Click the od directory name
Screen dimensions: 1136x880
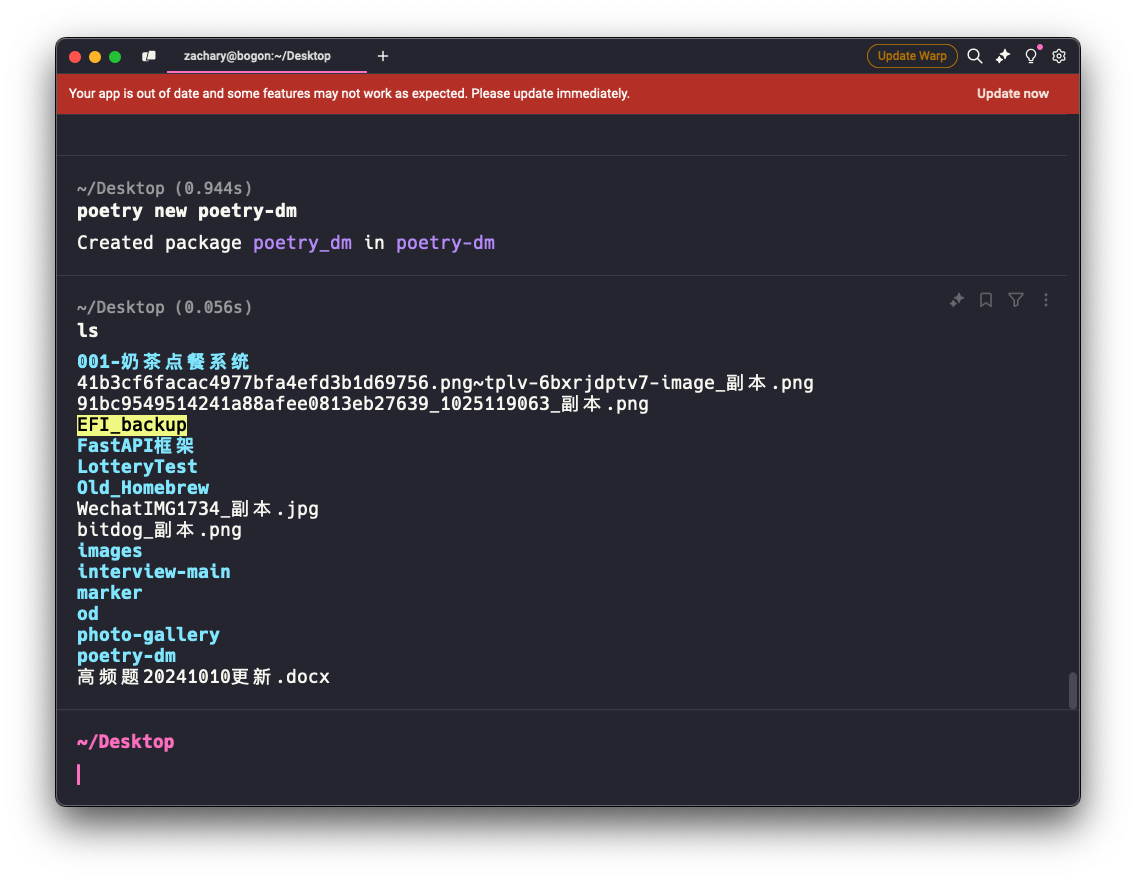click(x=88, y=613)
